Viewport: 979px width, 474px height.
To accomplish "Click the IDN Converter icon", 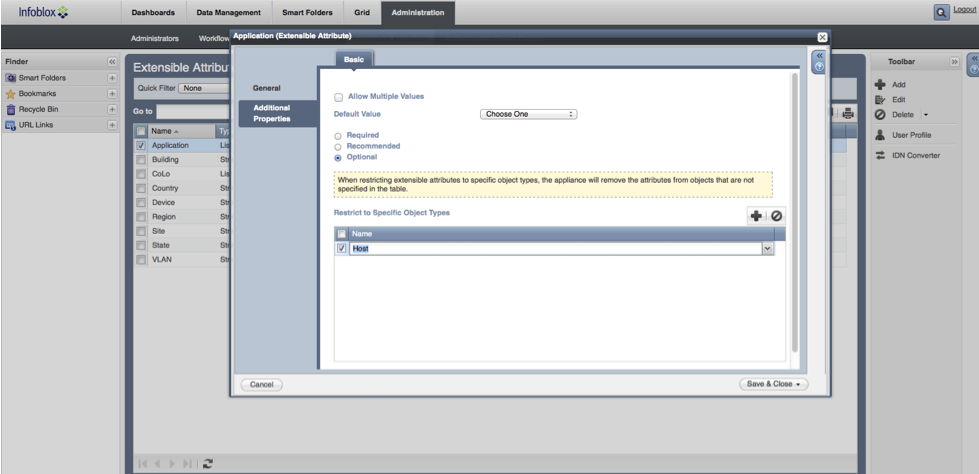I will pos(880,156).
